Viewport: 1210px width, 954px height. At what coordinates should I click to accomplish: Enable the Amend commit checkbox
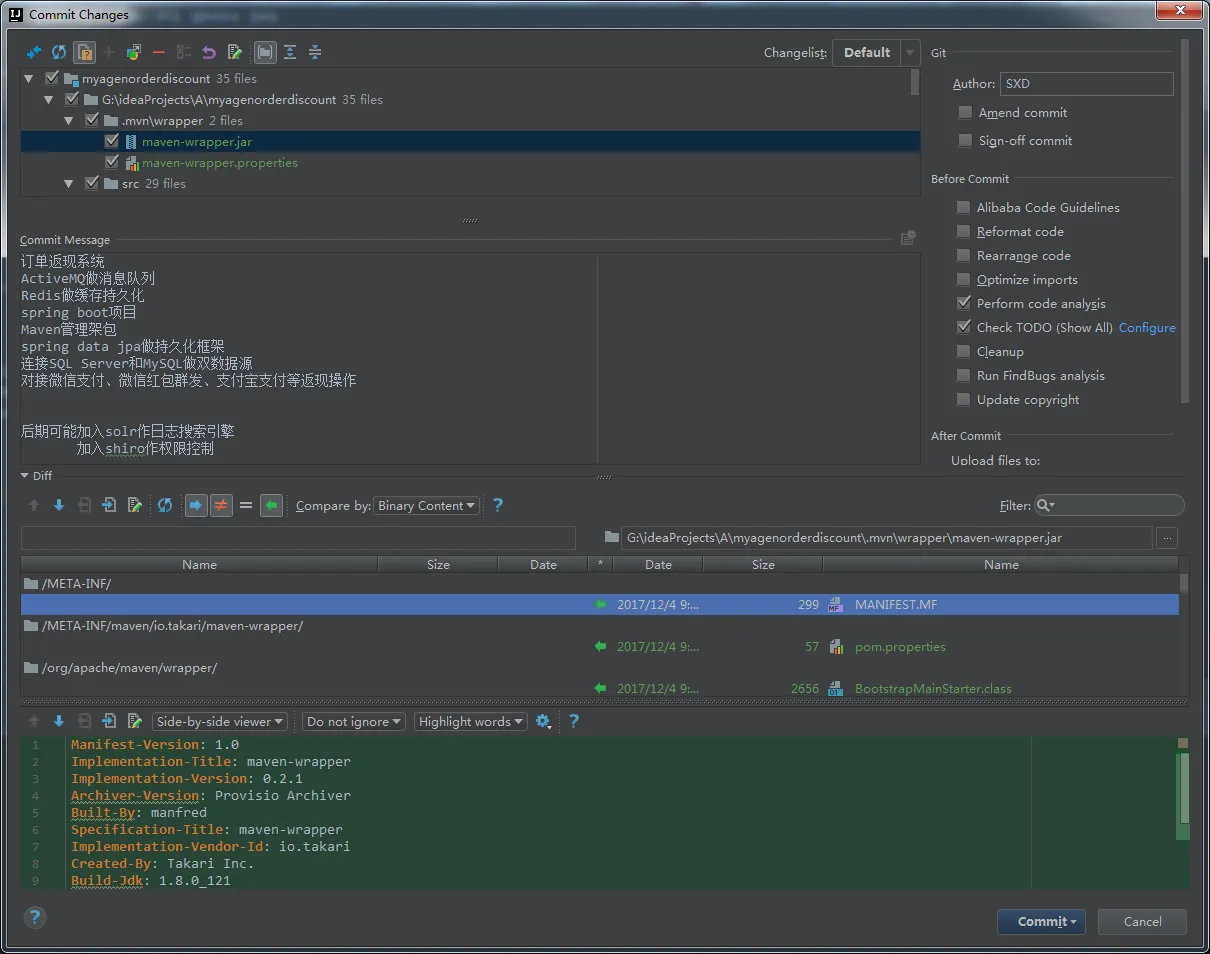coord(965,113)
